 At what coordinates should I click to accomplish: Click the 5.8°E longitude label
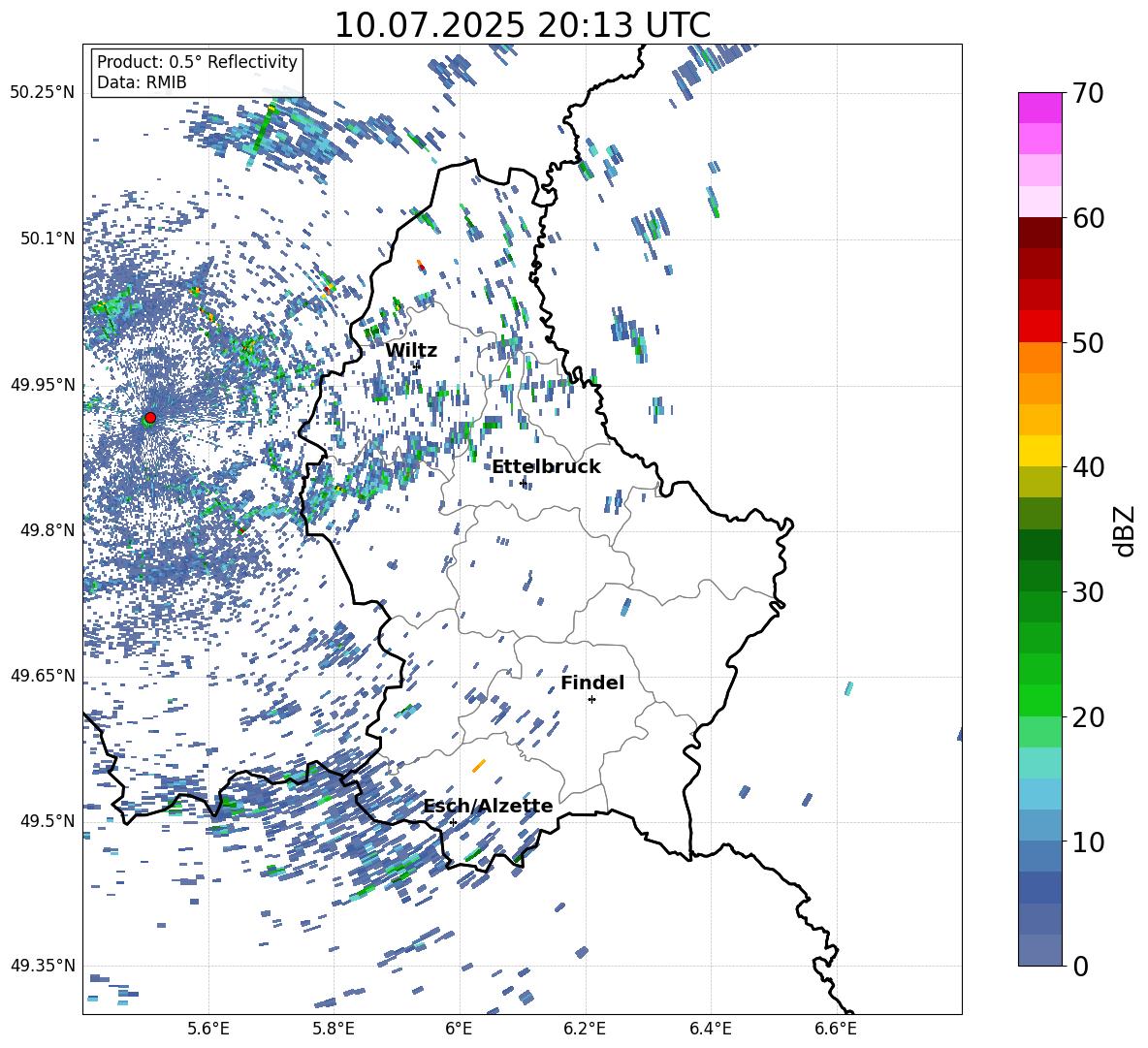tap(334, 1029)
